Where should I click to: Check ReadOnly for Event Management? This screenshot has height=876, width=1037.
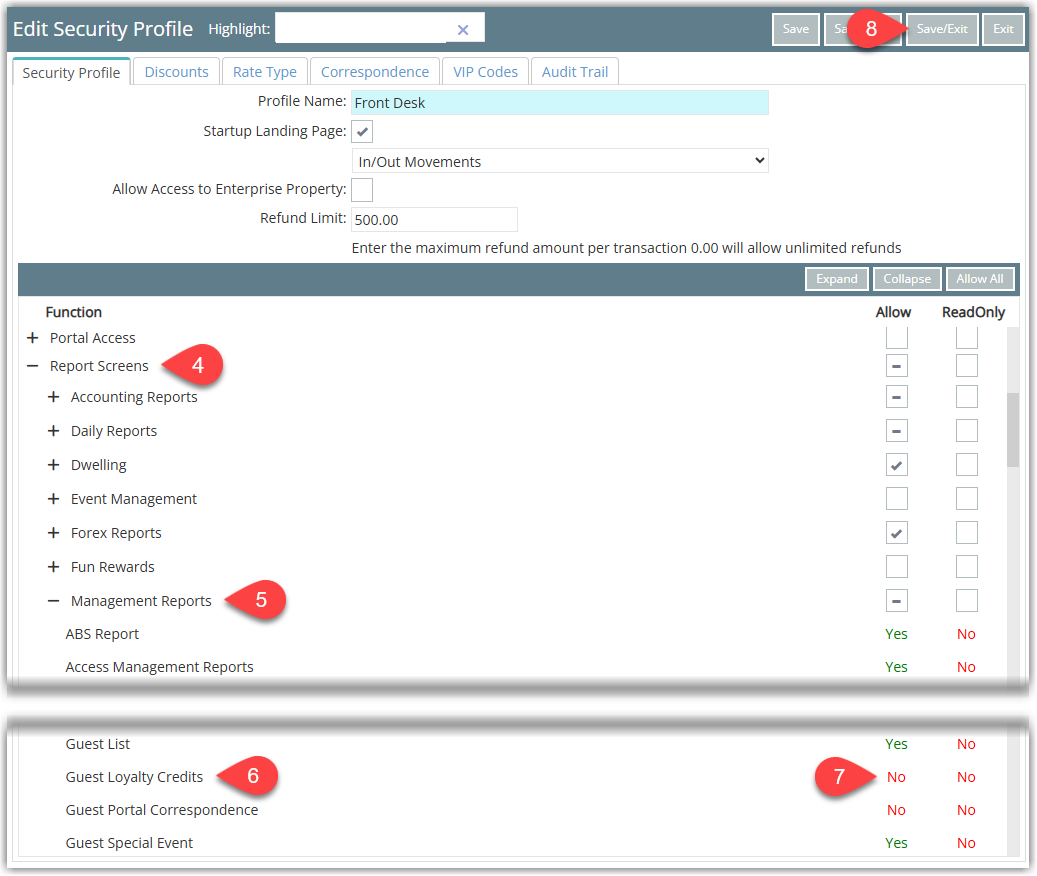coord(967,498)
